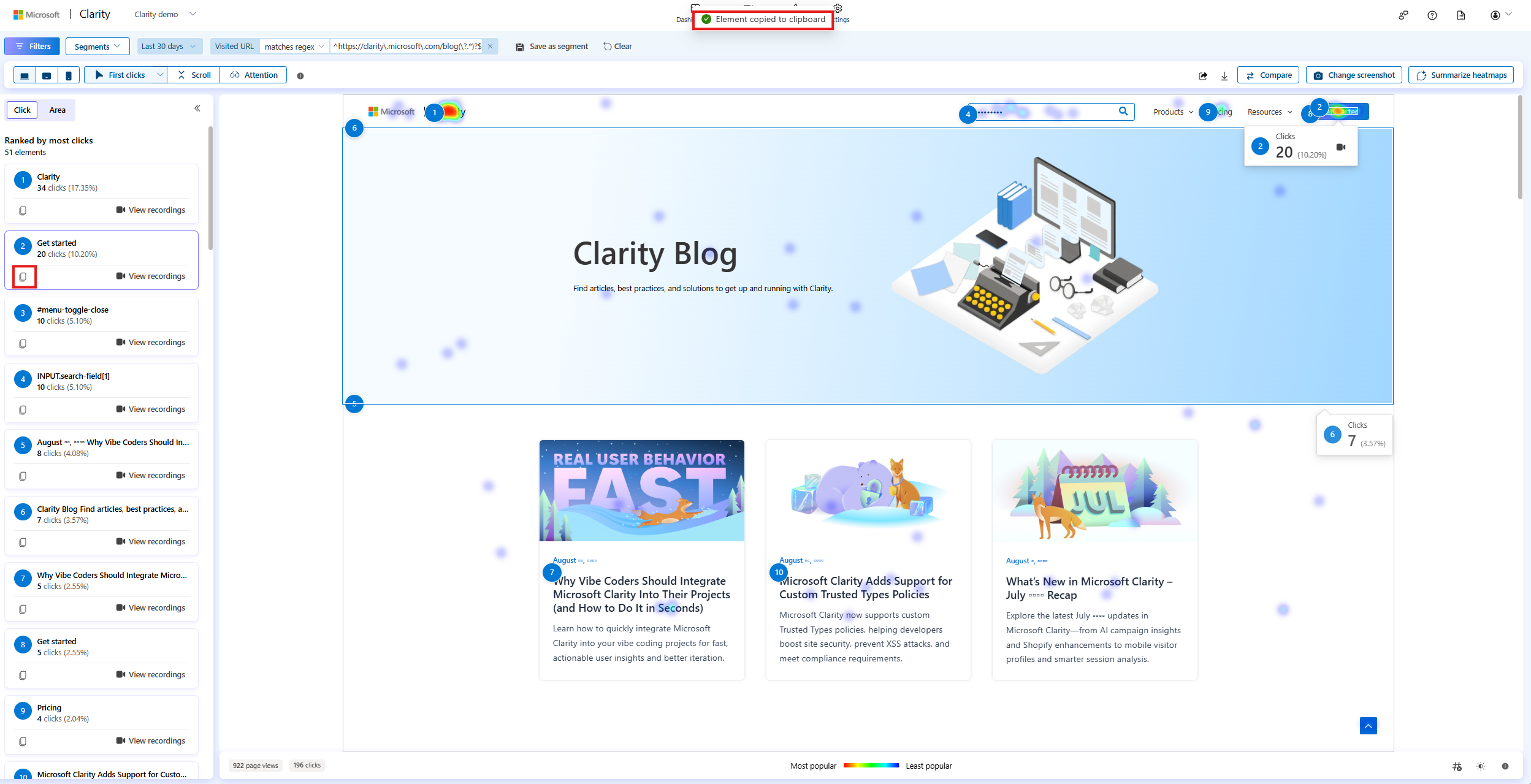
Task: Switch to mobile device view
Action: (x=68, y=75)
